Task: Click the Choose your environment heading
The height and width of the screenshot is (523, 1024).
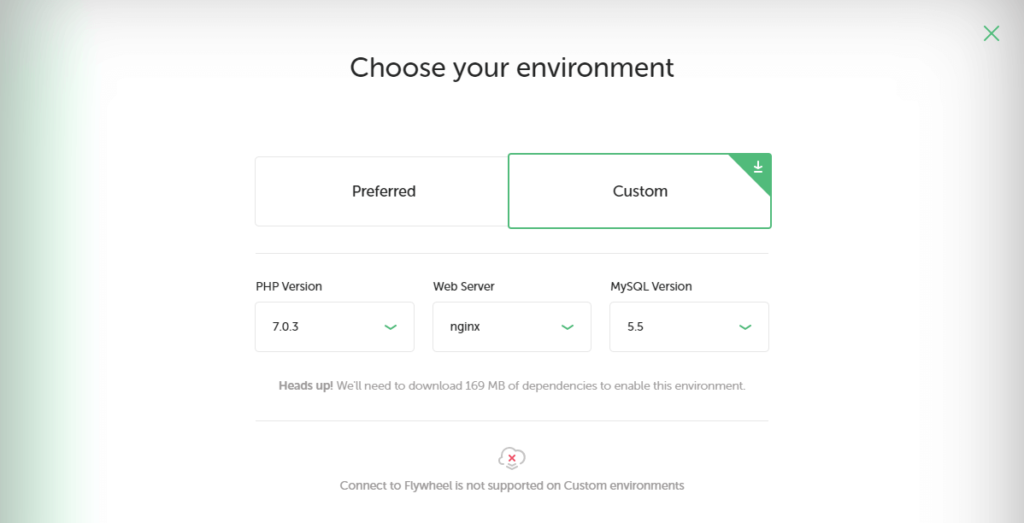Action: (x=512, y=68)
